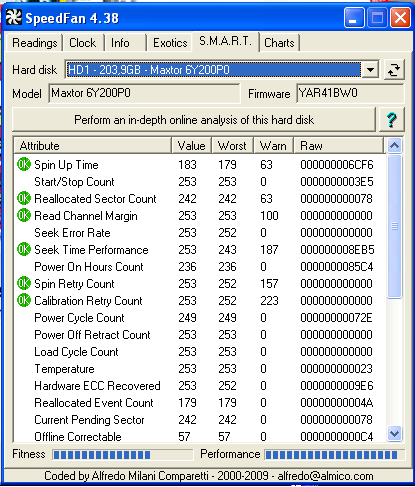Screen dimensions: 415x487
Task: Perform an in-depth online analysis button
Action: point(194,120)
